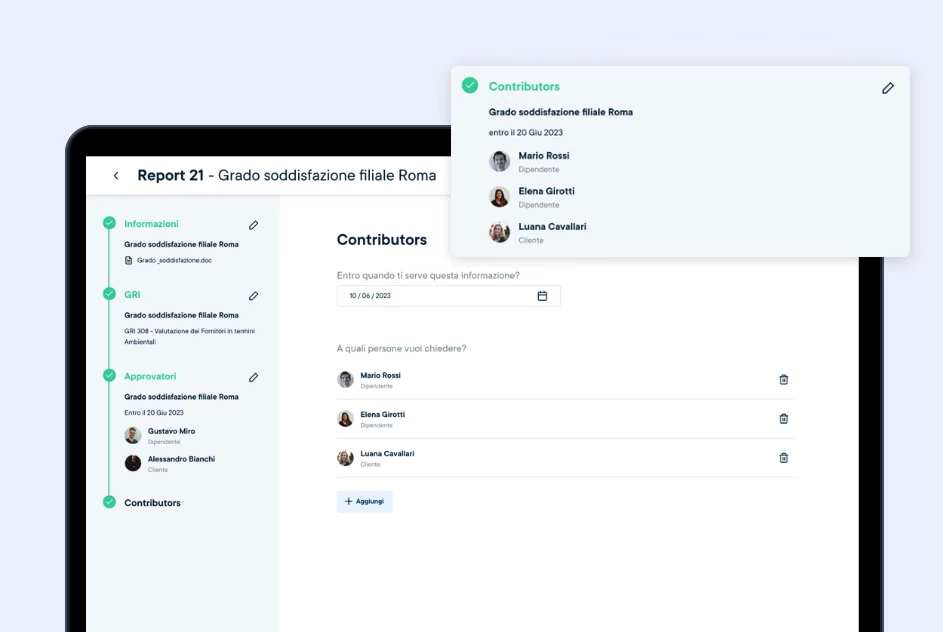This screenshot has height=632, width=943.
Task: Click Alessandro Bianchi's avatar under Approvatori
Action: point(133,463)
